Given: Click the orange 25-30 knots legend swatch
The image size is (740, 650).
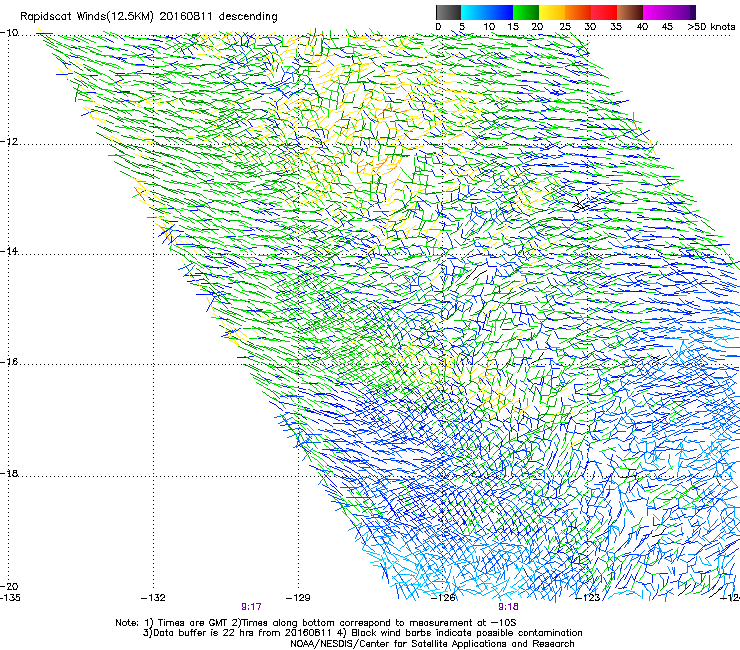Looking at the screenshot, I should [578, 12].
